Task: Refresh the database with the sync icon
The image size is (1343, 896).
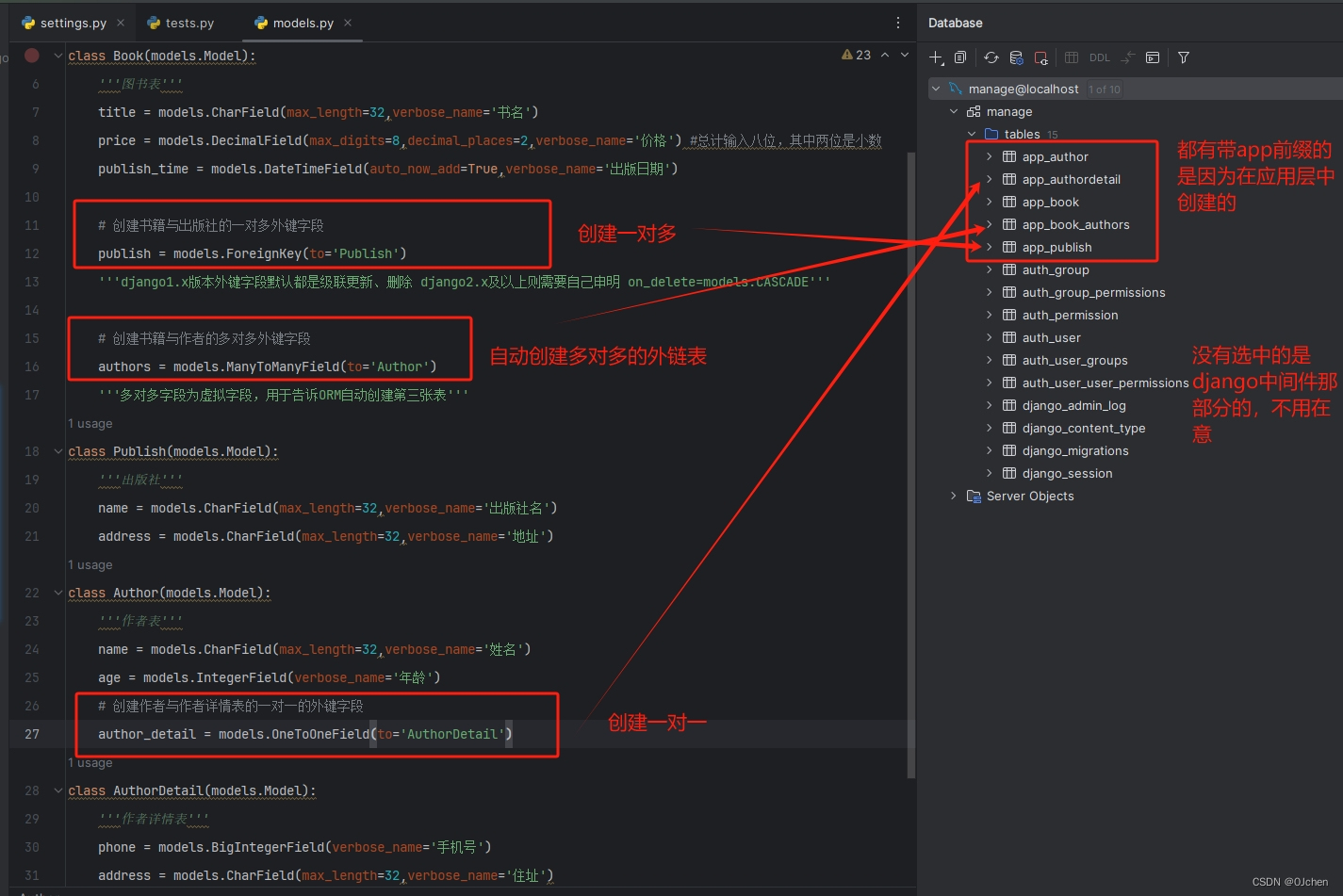Action: point(991,57)
